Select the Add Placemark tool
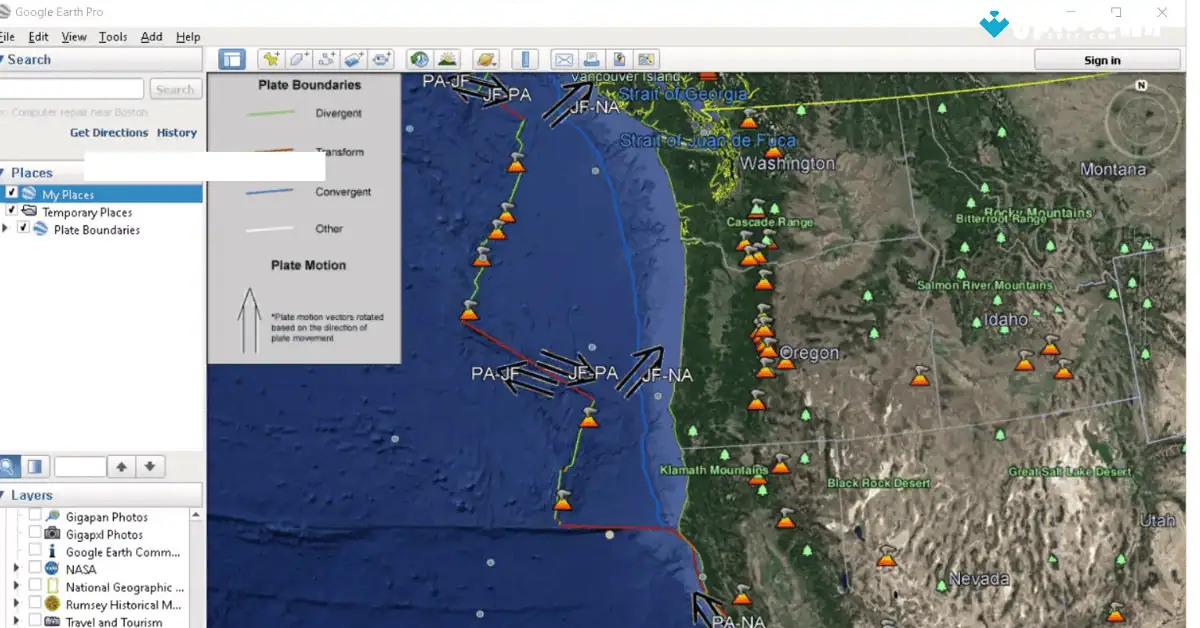This screenshot has width=1200, height=628. 269,59
